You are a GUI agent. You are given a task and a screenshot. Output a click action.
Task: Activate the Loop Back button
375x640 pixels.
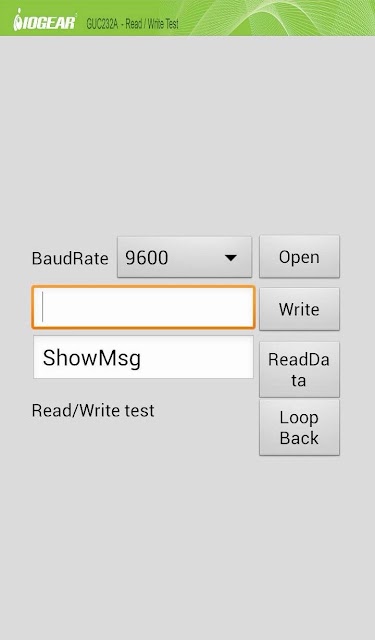tap(299, 427)
